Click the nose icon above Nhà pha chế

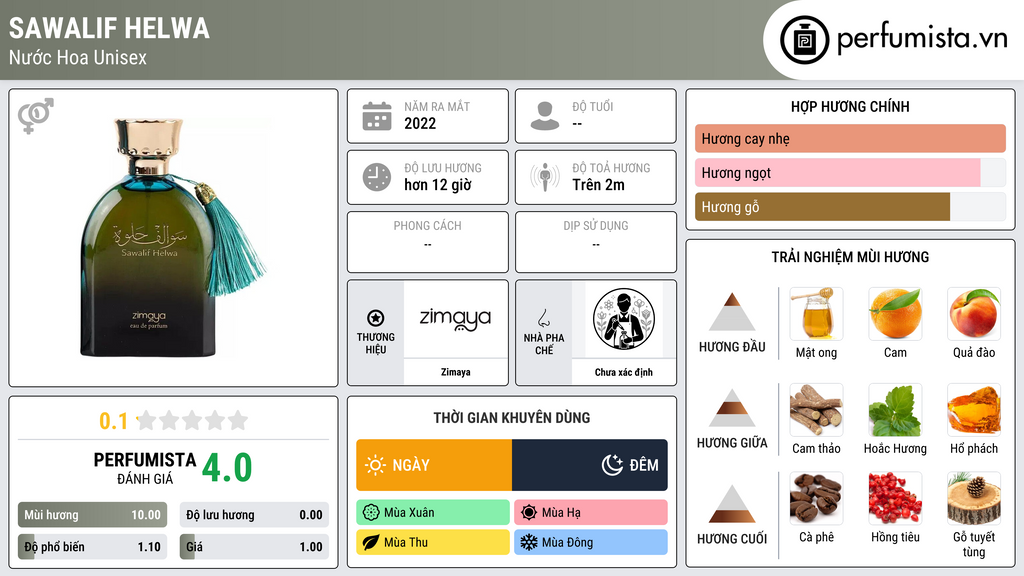[543, 318]
